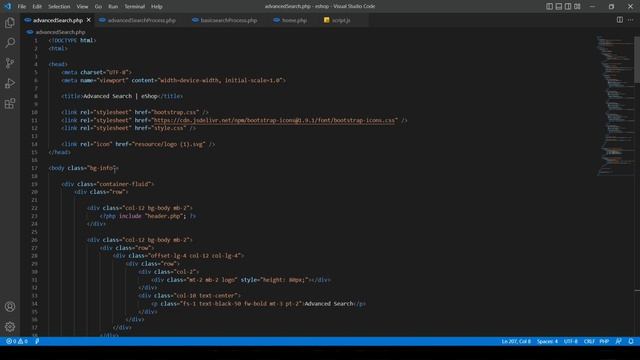Click the DOCTYPE html declaration line
The height and width of the screenshot is (360, 640).
[72, 40]
